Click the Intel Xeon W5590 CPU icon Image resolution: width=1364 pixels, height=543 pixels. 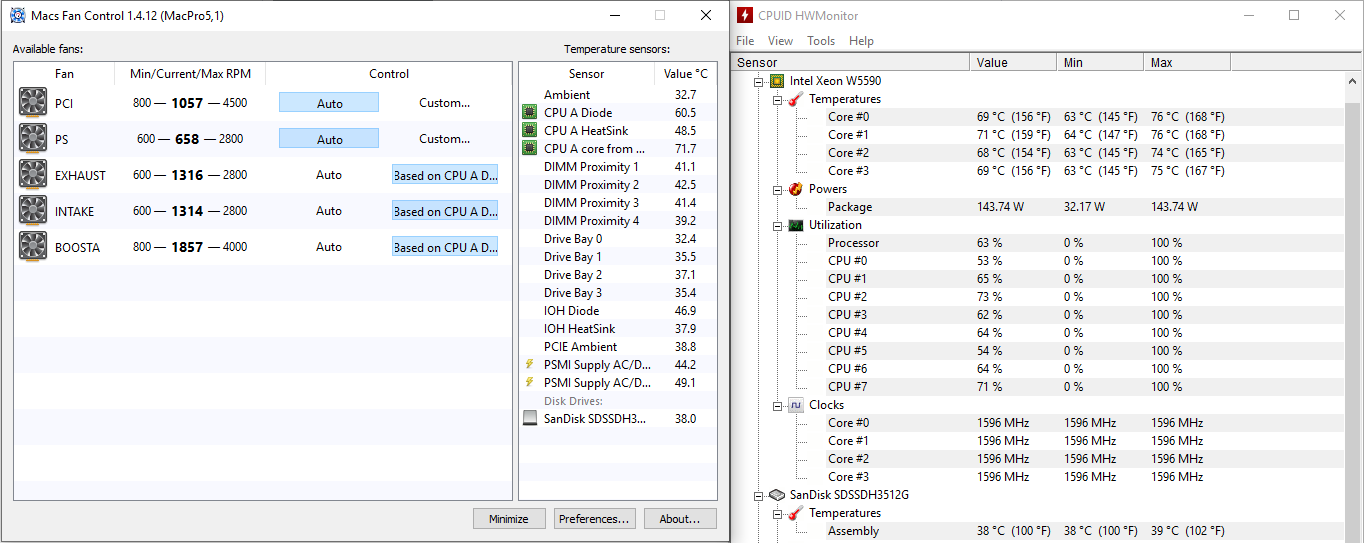pyautogui.click(x=777, y=80)
